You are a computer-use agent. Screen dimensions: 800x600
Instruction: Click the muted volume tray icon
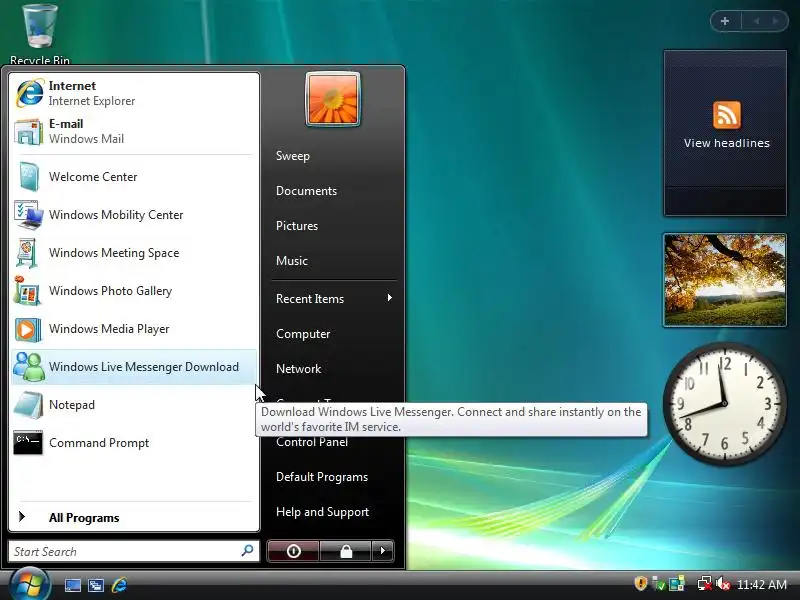(723, 584)
